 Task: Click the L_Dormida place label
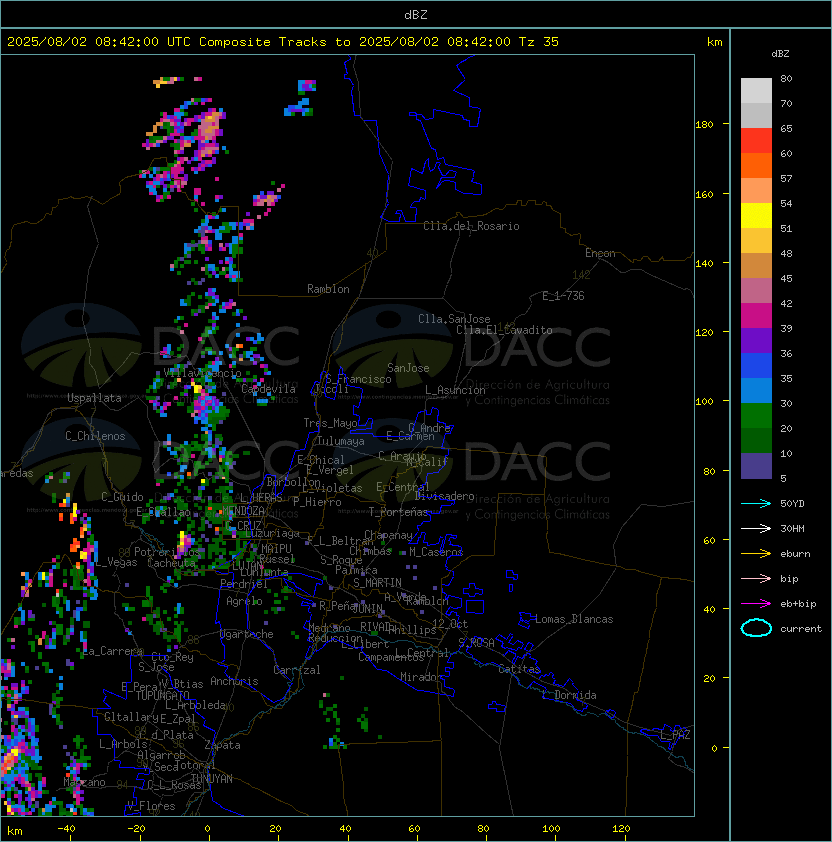[x=569, y=695]
